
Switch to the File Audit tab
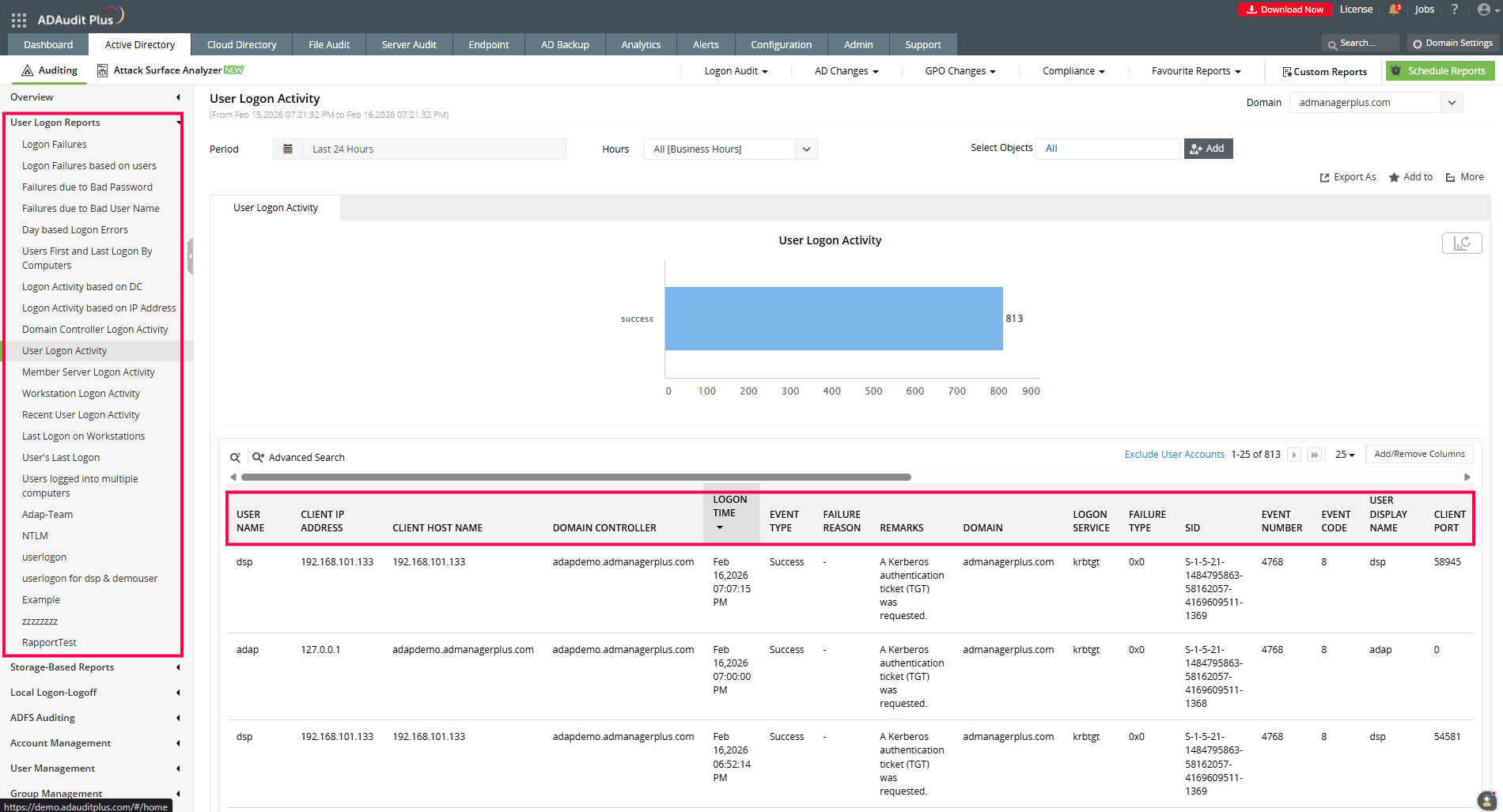point(329,44)
